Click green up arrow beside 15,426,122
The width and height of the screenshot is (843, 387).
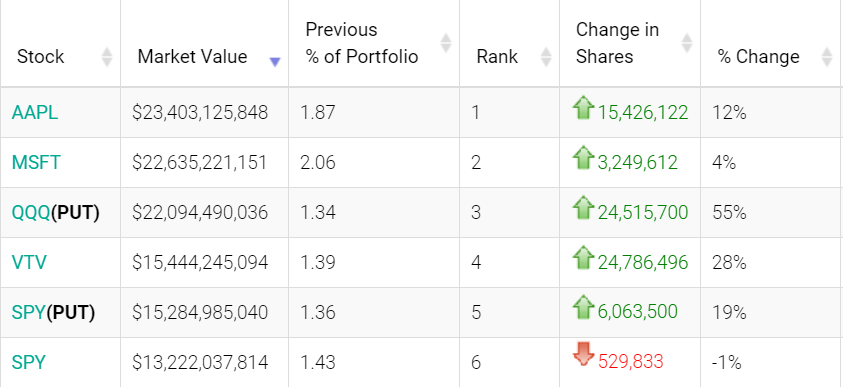[x=583, y=107]
